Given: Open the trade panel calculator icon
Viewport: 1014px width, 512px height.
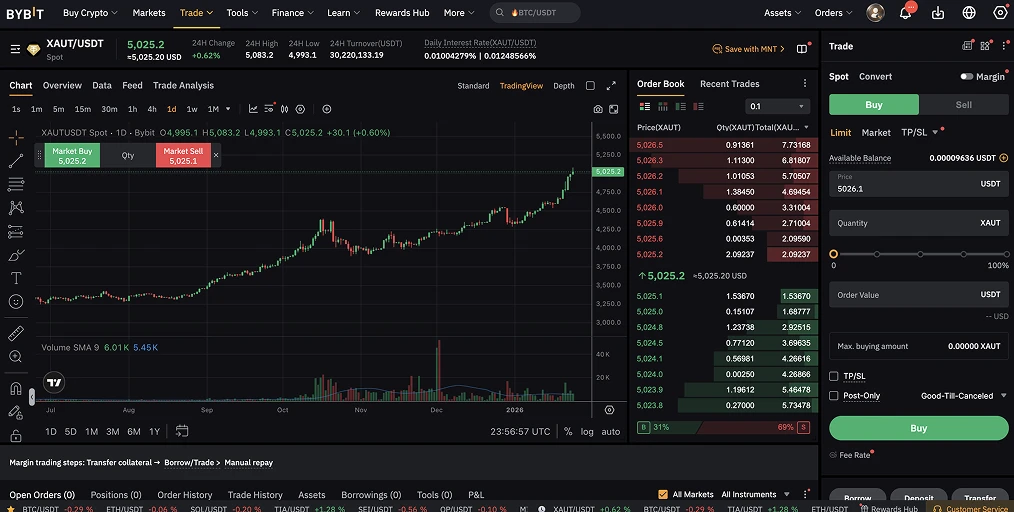Looking at the screenshot, I should [x=967, y=46].
